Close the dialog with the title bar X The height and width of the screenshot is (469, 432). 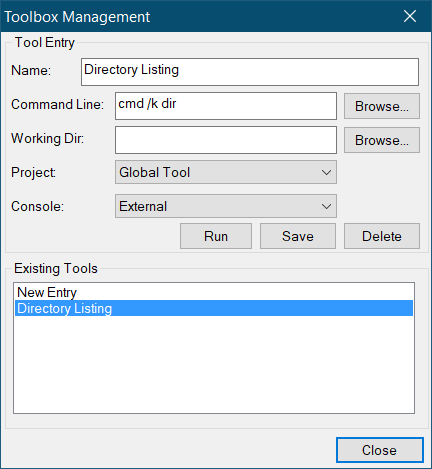410,16
